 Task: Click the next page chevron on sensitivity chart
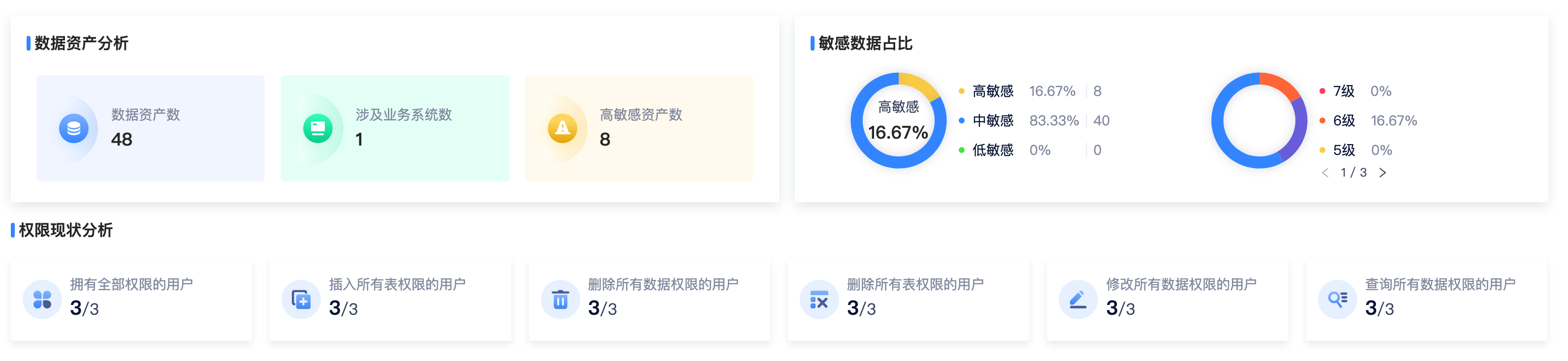click(x=1383, y=173)
